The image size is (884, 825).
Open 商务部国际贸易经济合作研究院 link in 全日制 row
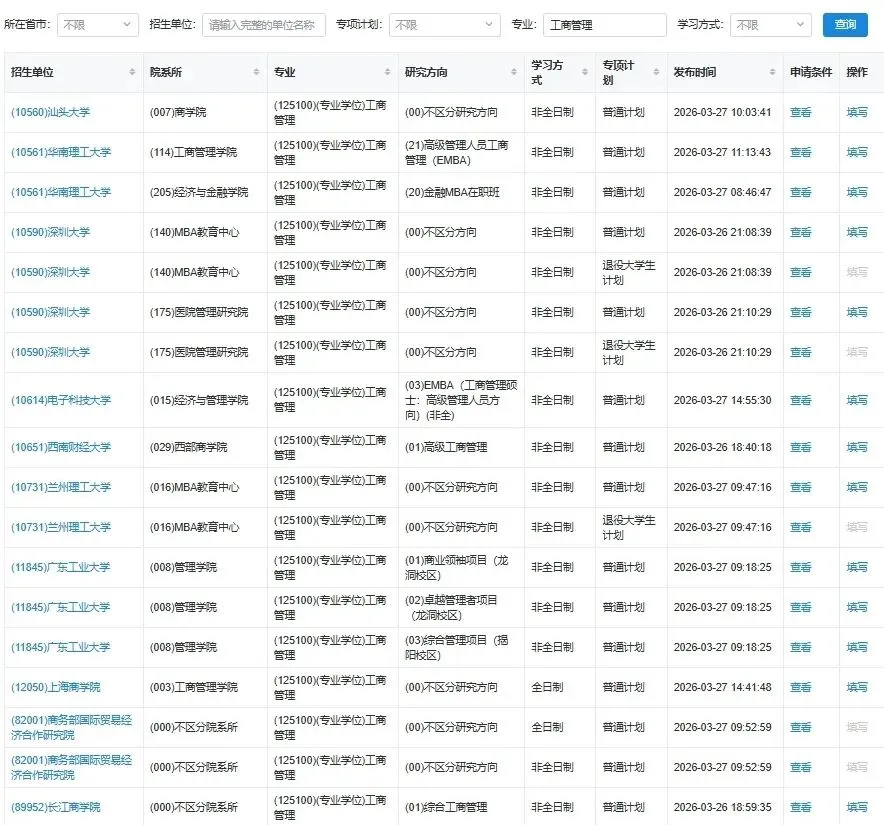tap(72, 727)
